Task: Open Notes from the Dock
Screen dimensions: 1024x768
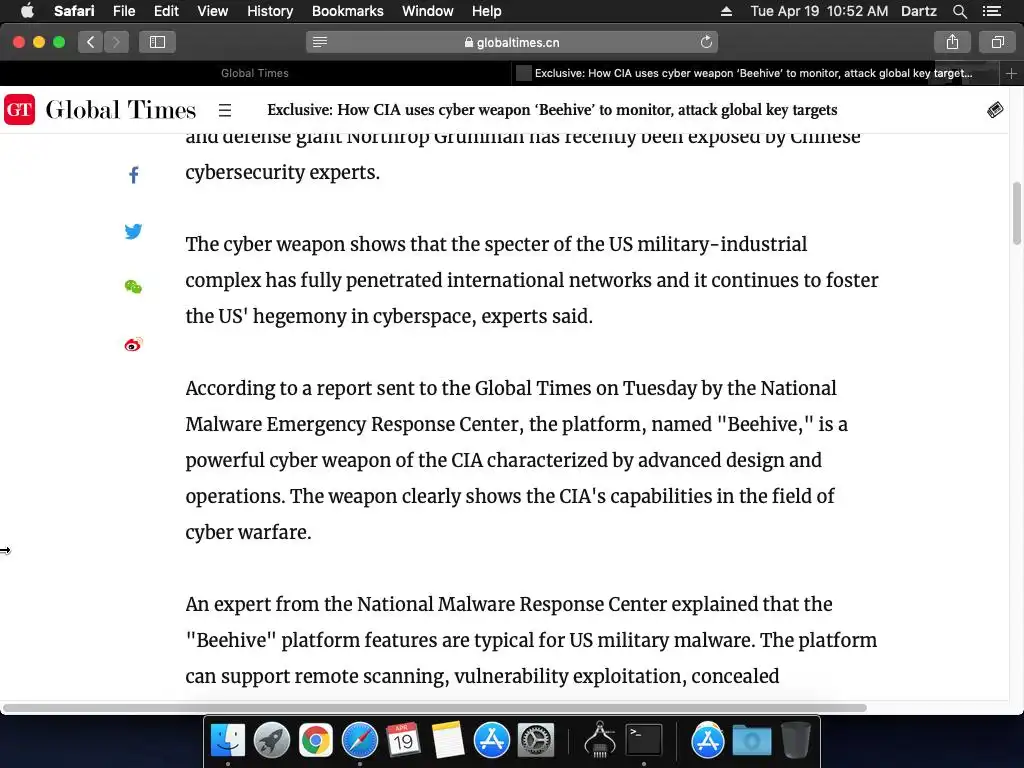Action: [447, 741]
